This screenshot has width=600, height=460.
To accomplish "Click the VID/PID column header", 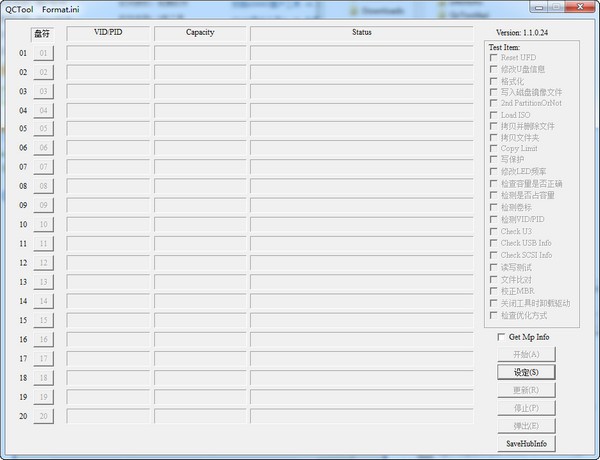I will 108,33.
